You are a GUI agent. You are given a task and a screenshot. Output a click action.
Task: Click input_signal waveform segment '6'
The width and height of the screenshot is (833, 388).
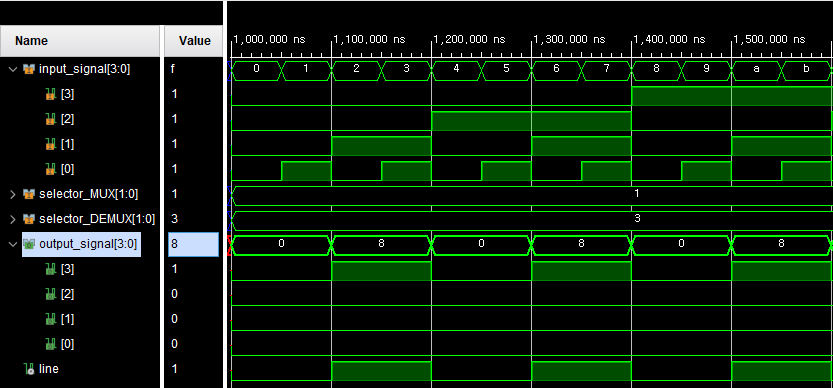[556, 71]
